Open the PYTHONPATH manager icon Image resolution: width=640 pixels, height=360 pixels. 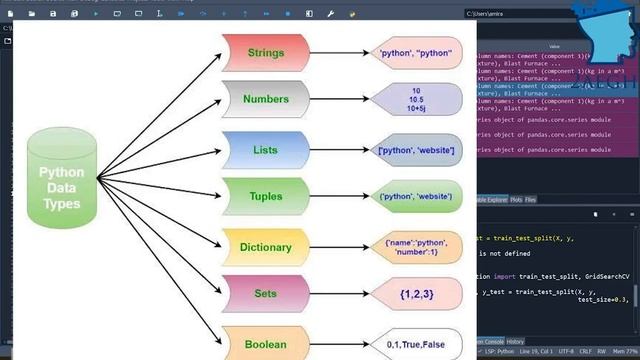point(352,14)
